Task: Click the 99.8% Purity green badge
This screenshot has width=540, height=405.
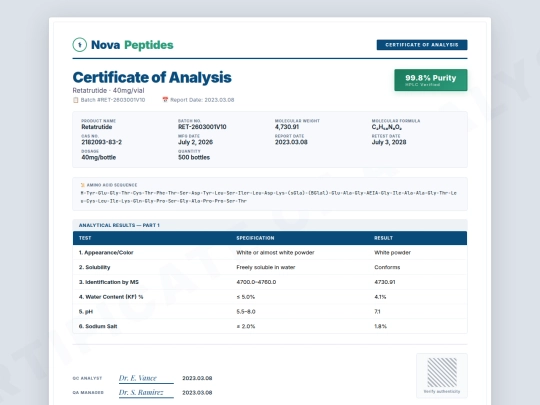Action: [430, 80]
